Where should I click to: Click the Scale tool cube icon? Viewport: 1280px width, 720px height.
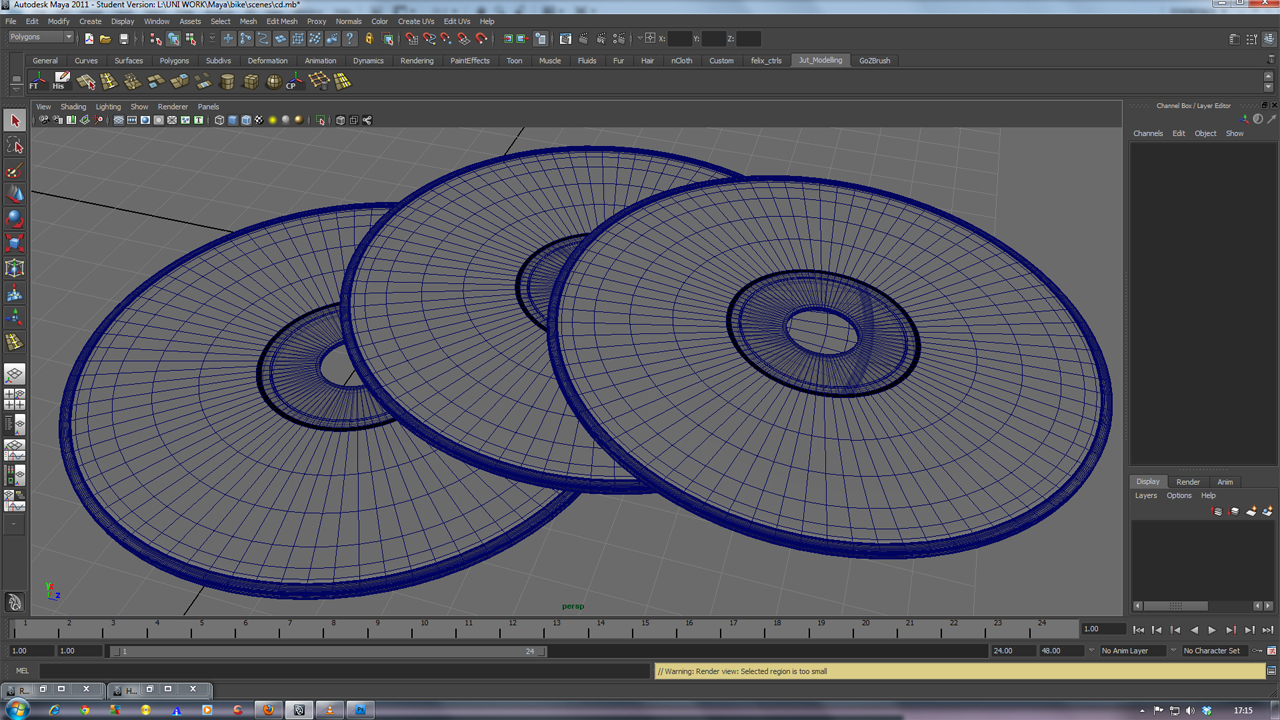coord(14,243)
